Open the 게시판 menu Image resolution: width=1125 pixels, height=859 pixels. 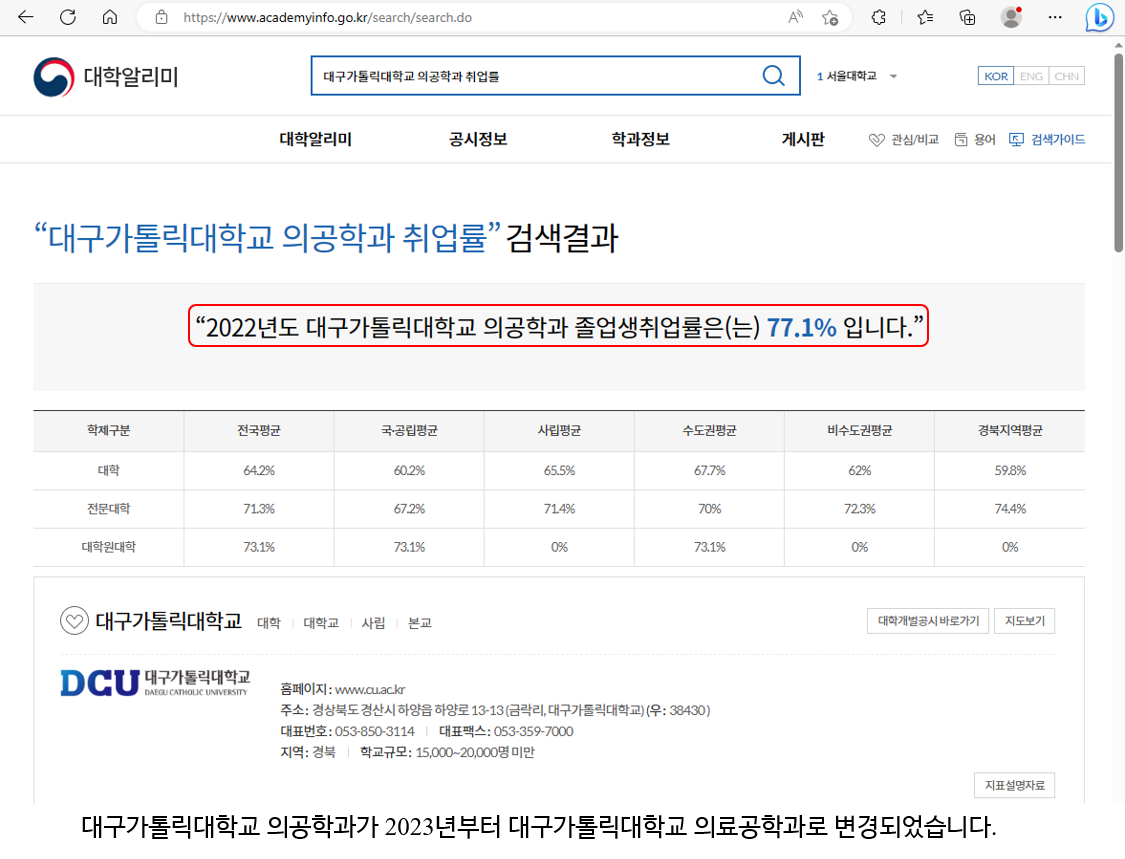[803, 139]
